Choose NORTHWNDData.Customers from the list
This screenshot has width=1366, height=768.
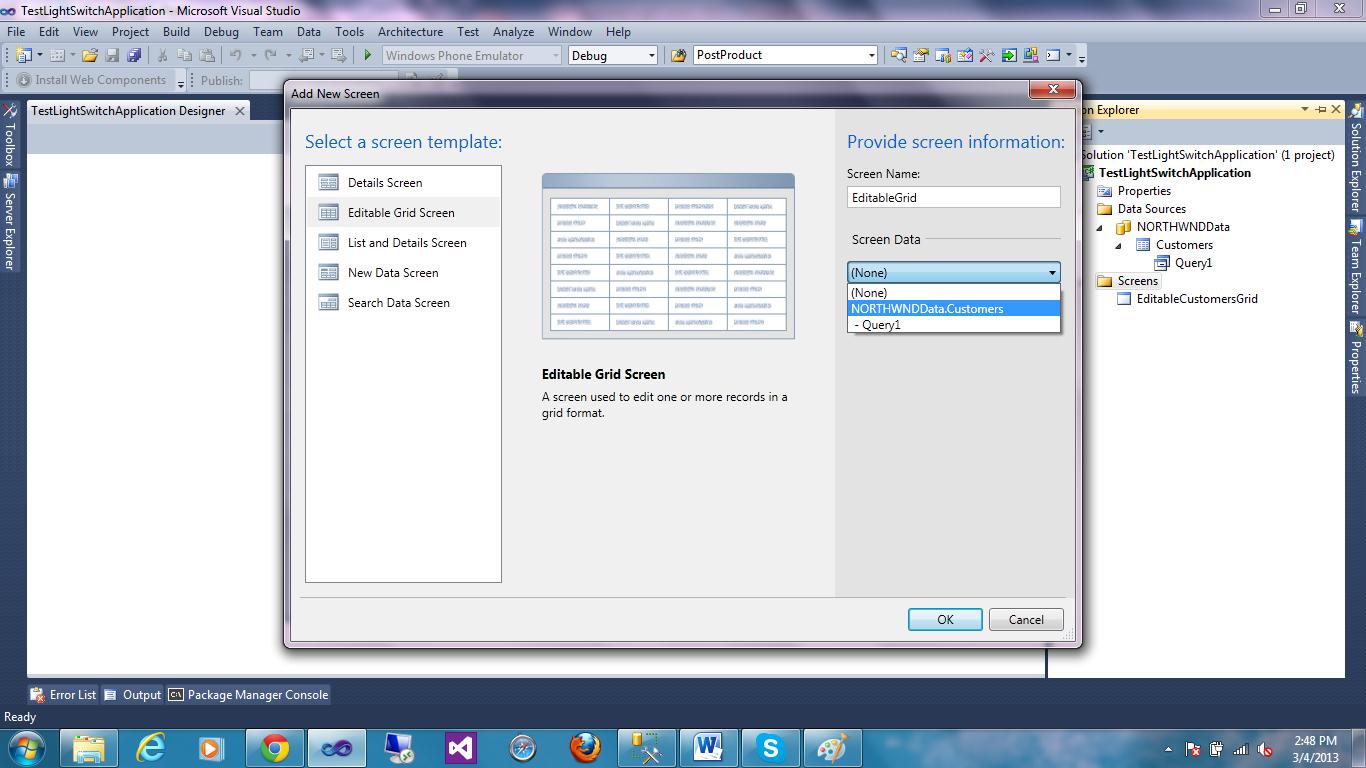[953, 309]
